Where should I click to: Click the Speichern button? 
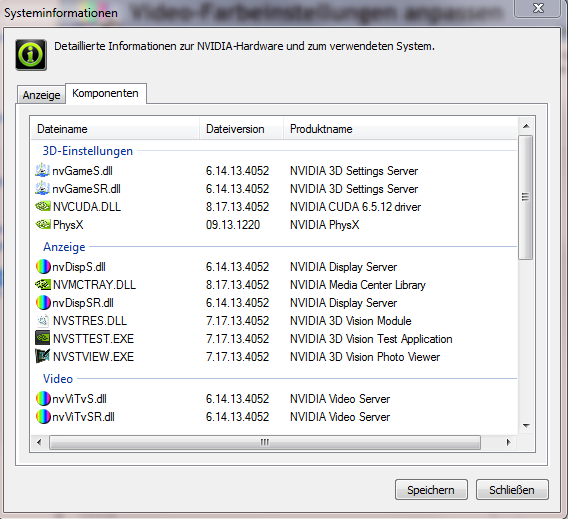click(431, 490)
